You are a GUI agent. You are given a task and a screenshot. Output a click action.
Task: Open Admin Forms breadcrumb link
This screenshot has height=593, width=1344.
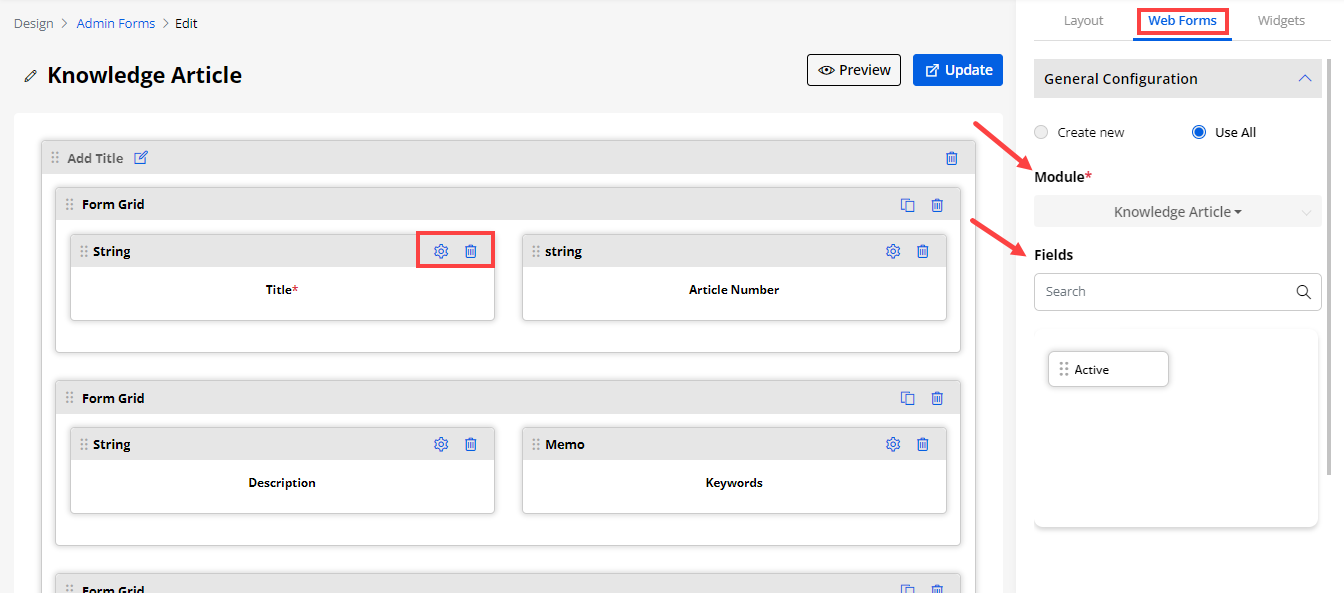[116, 23]
